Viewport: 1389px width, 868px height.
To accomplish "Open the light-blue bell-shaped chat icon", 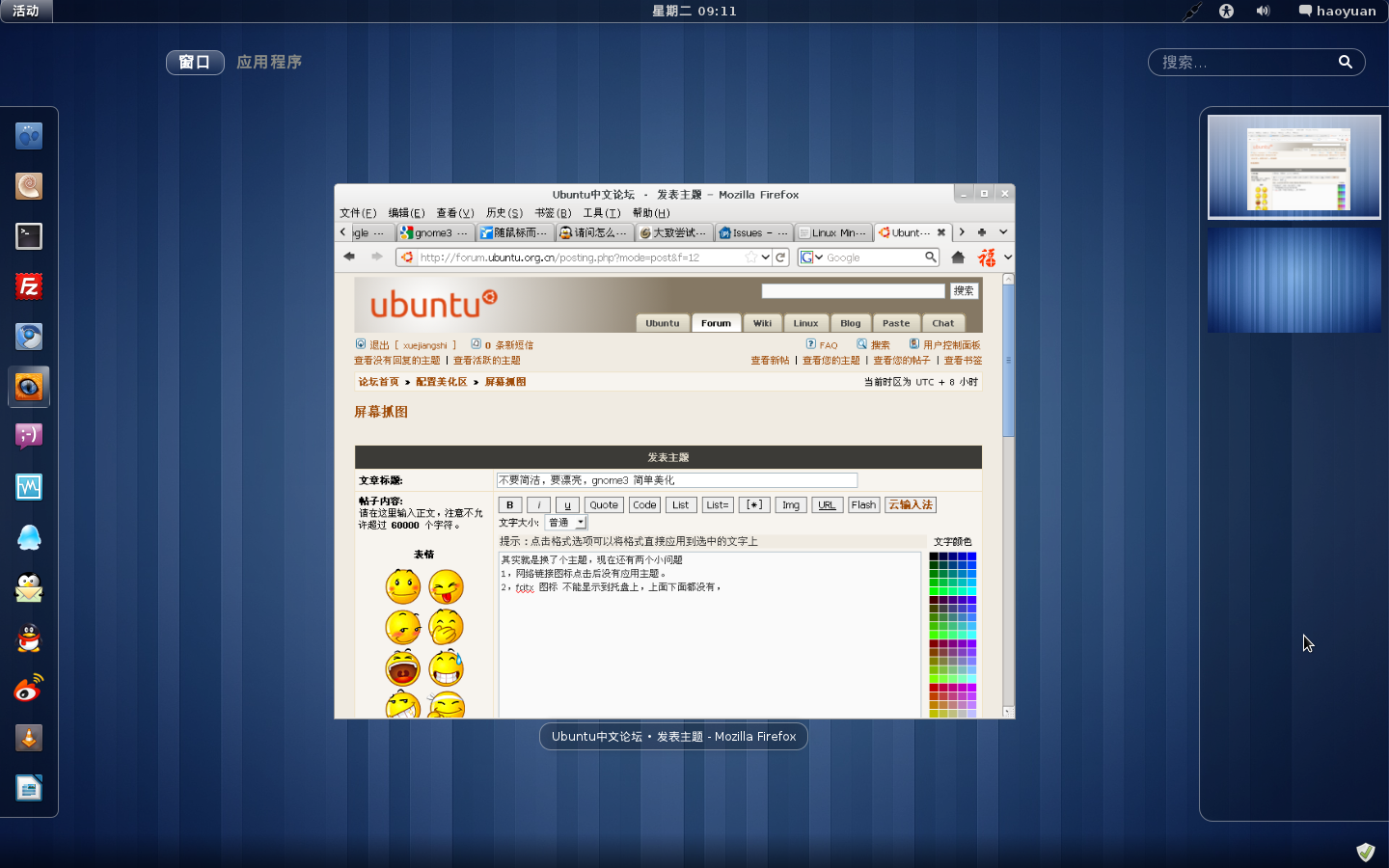I will pos(29,537).
